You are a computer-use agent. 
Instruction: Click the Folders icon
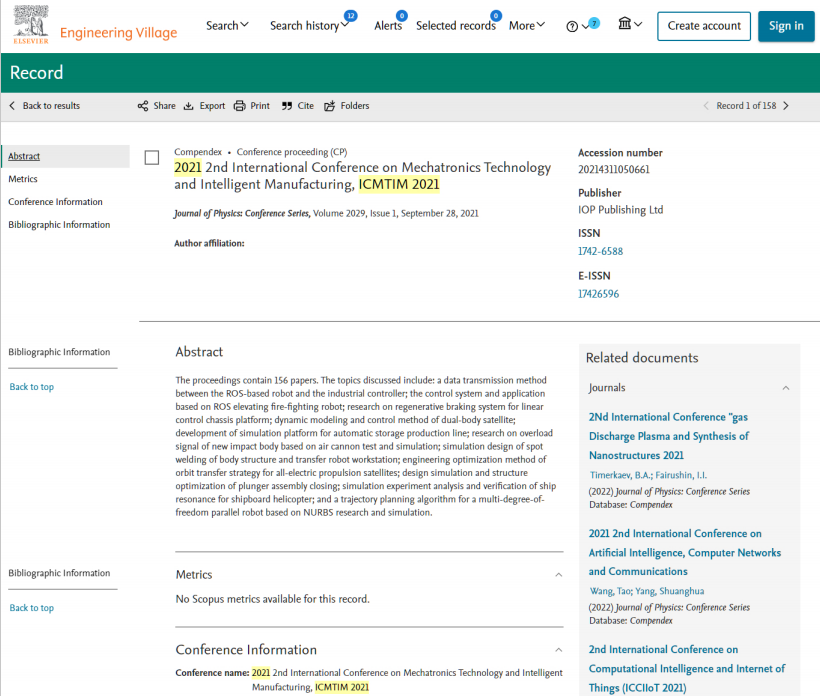point(329,106)
